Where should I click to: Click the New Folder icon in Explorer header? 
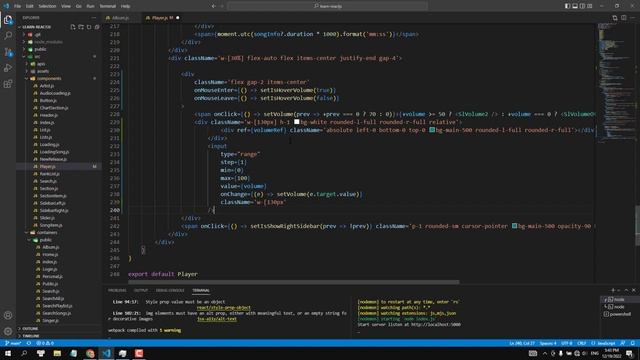[81, 27]
